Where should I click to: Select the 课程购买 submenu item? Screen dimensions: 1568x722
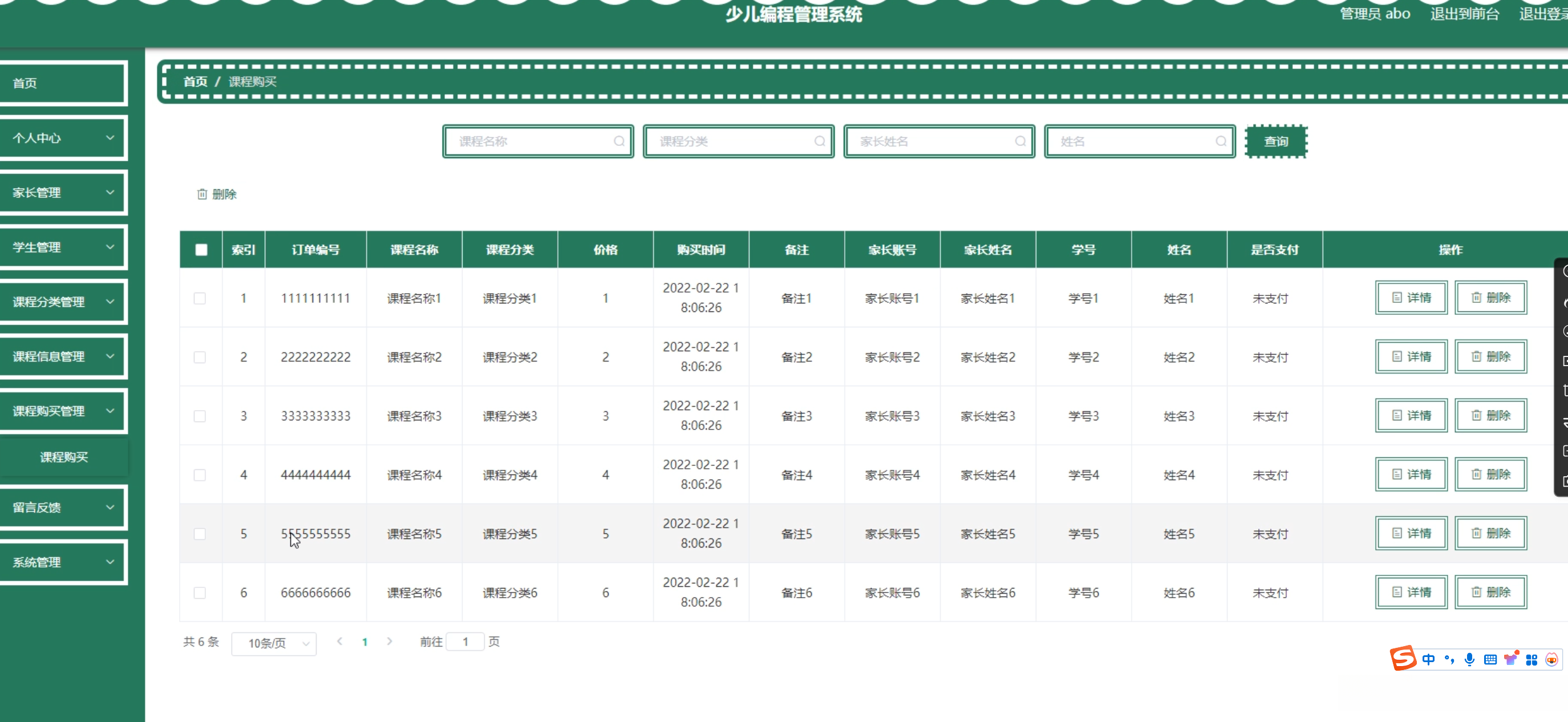tap(64, 457)
